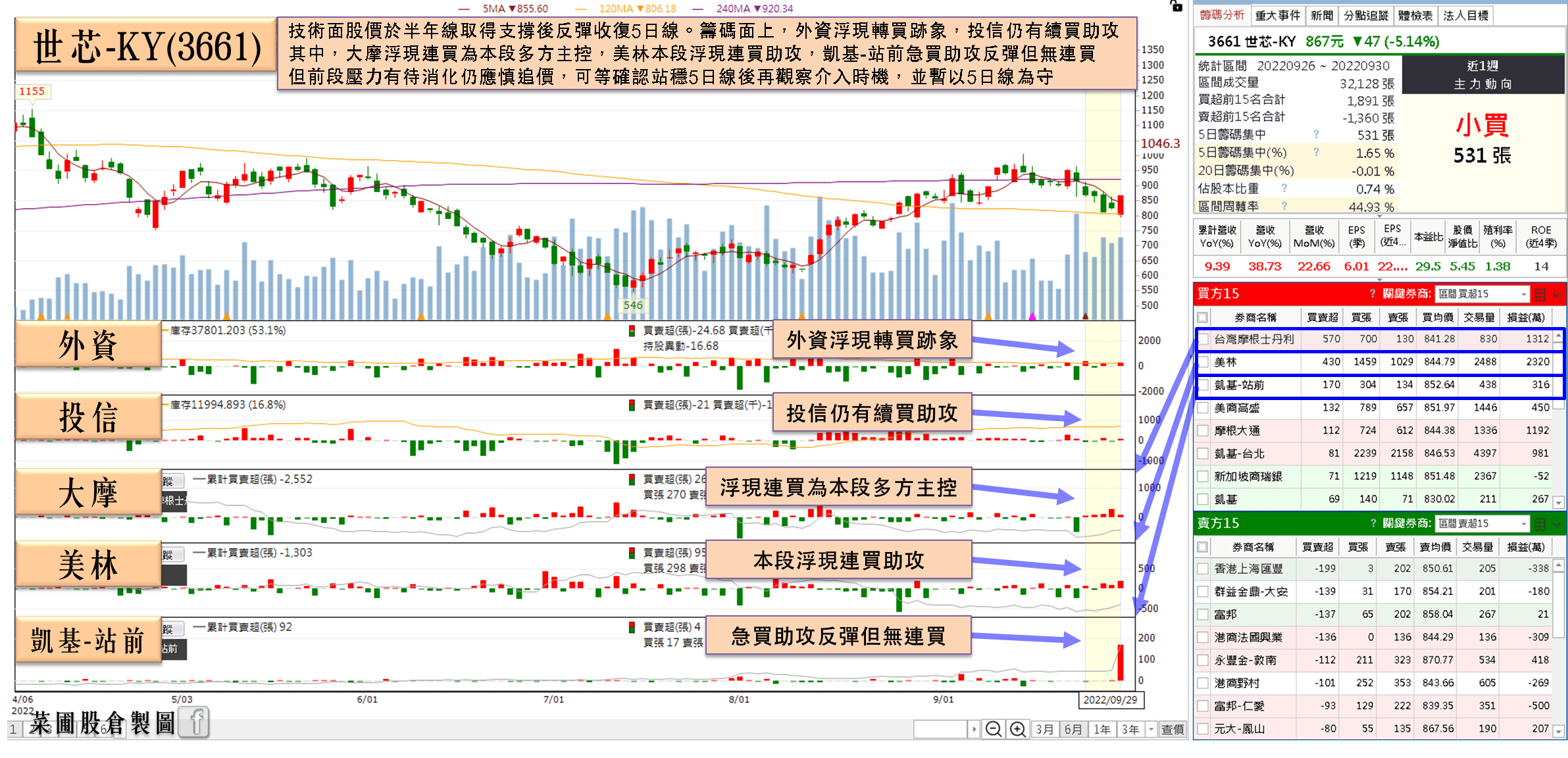Expand the chevron at right of 賣方15 bar

[1557, 524]
